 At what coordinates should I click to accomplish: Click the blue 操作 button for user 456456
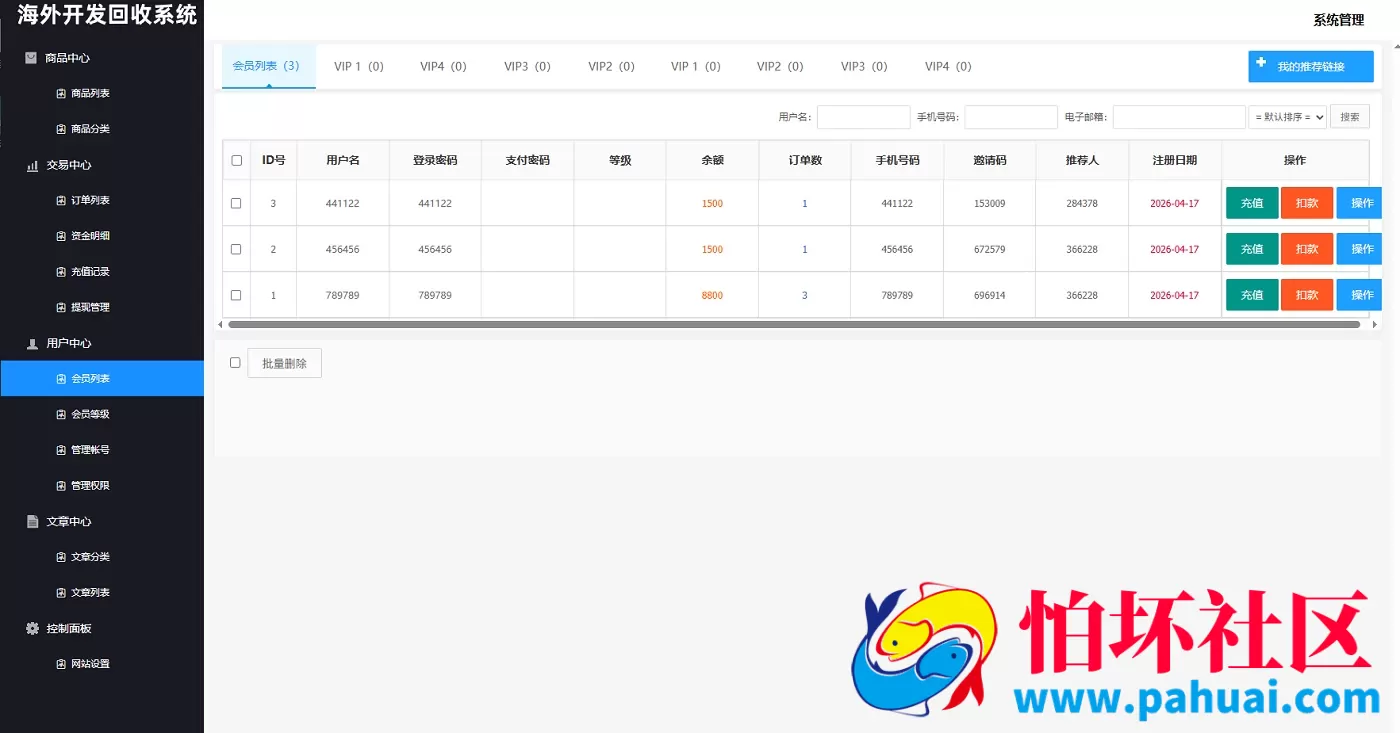point(1360,249)
